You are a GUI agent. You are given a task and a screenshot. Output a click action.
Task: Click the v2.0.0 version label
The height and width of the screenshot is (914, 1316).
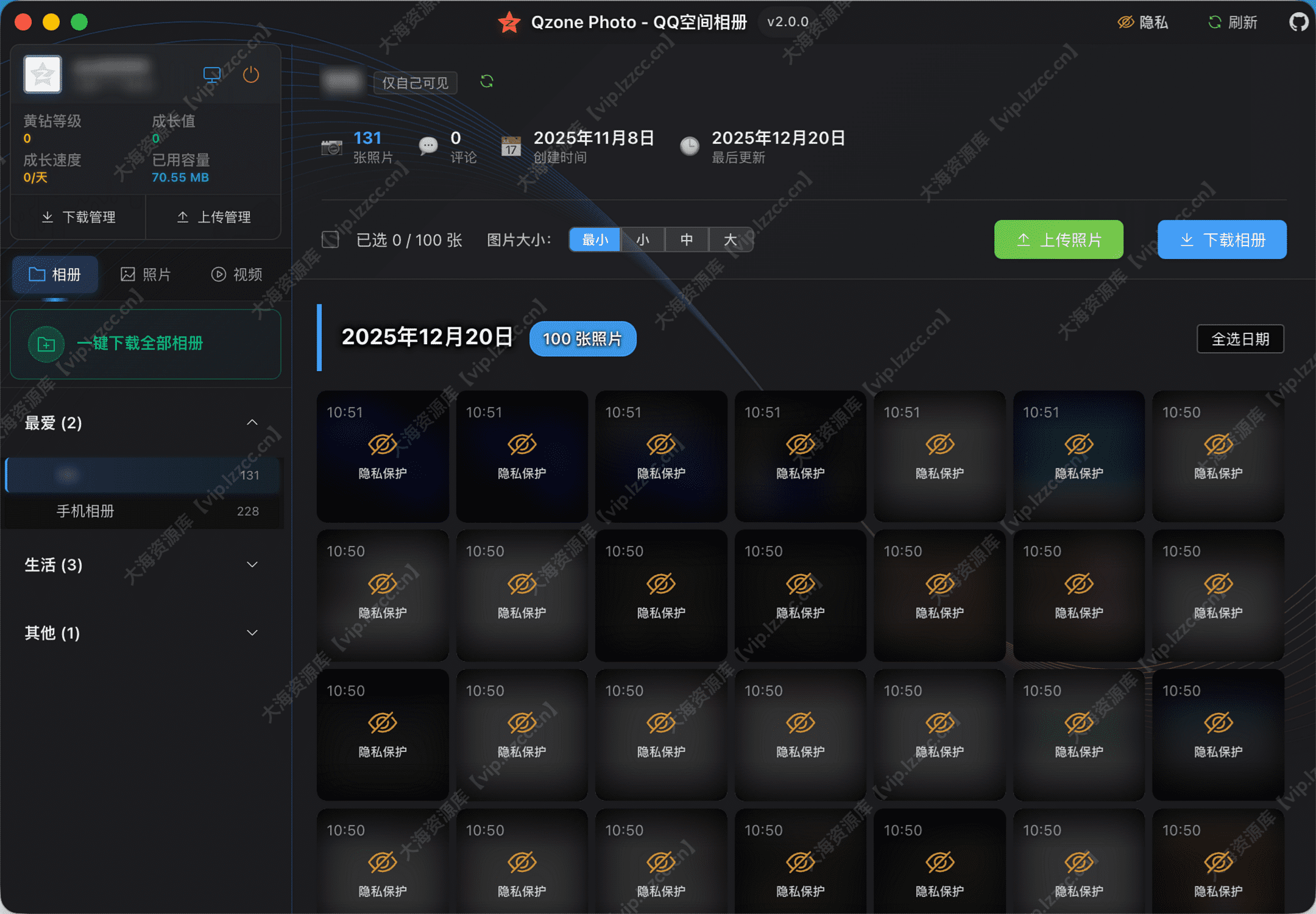pos(788,22)
